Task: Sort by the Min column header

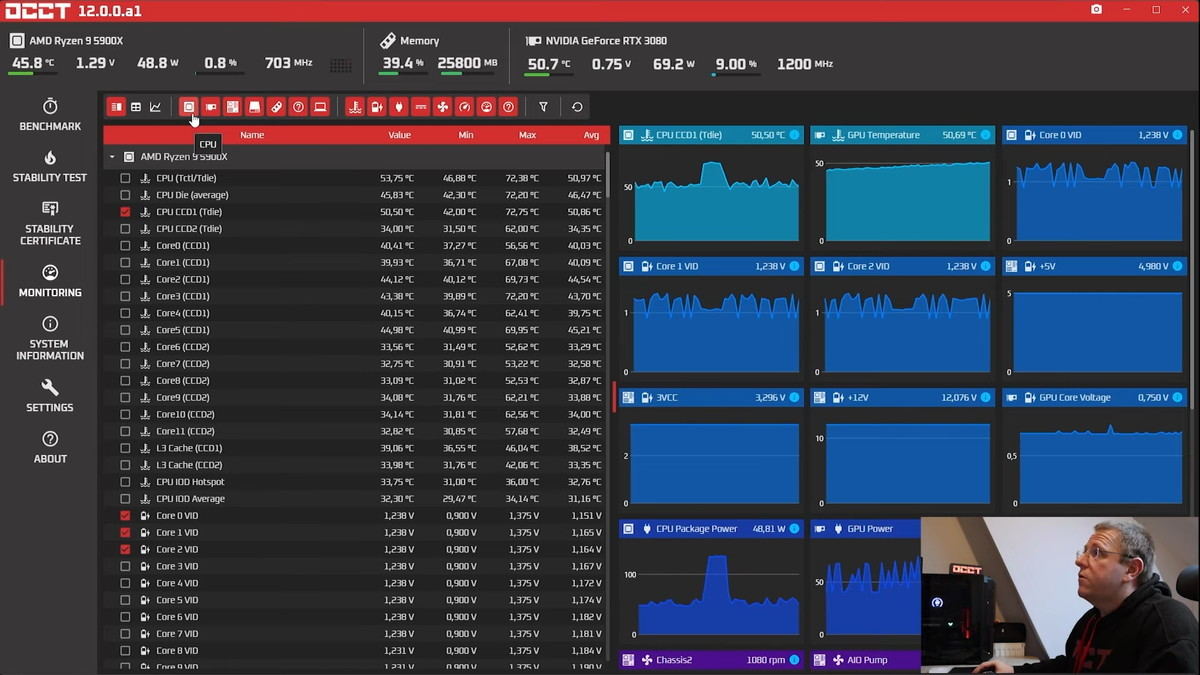Action: 466,135
